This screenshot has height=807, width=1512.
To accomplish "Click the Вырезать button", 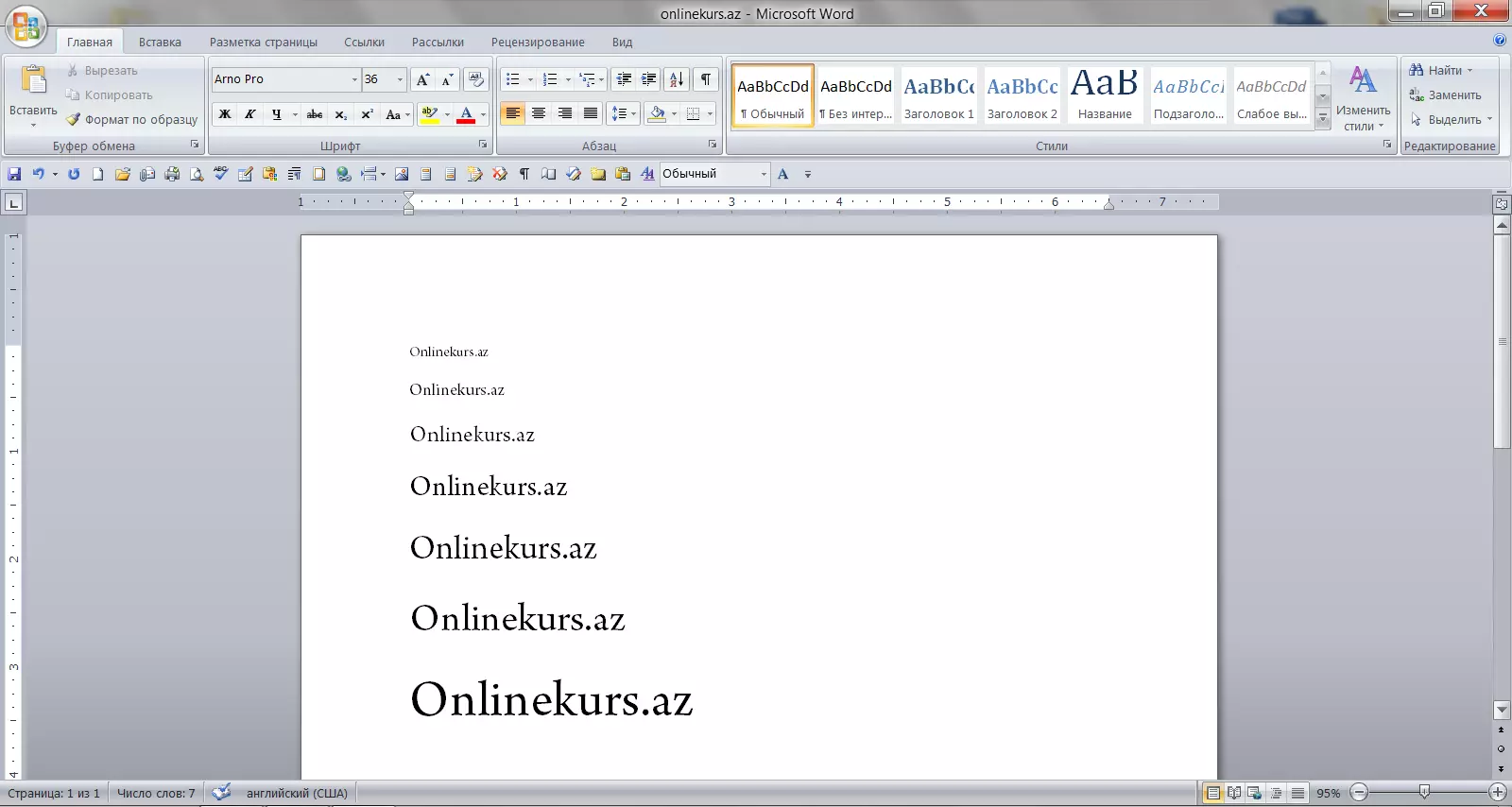I will [101, 71].
